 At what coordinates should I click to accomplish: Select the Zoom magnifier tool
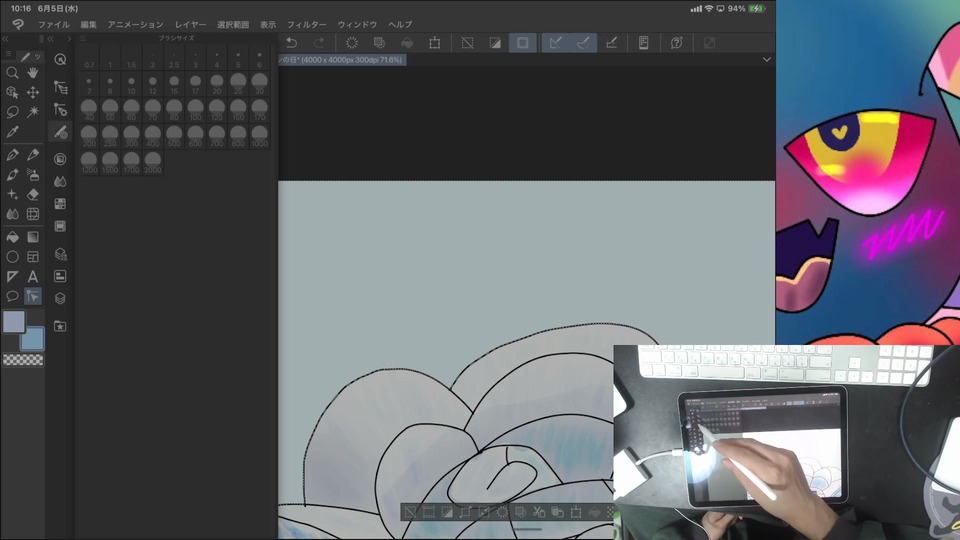(12, 73)
